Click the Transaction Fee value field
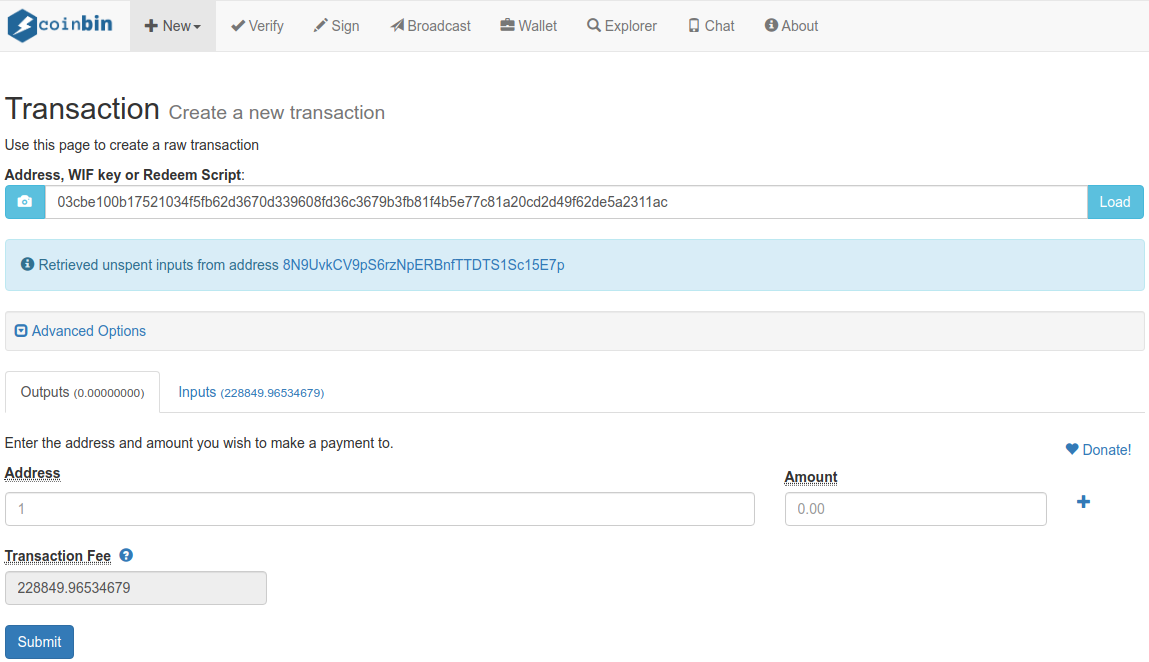The height and width of the screenshot is (662, 1149). tap(136, 588)
